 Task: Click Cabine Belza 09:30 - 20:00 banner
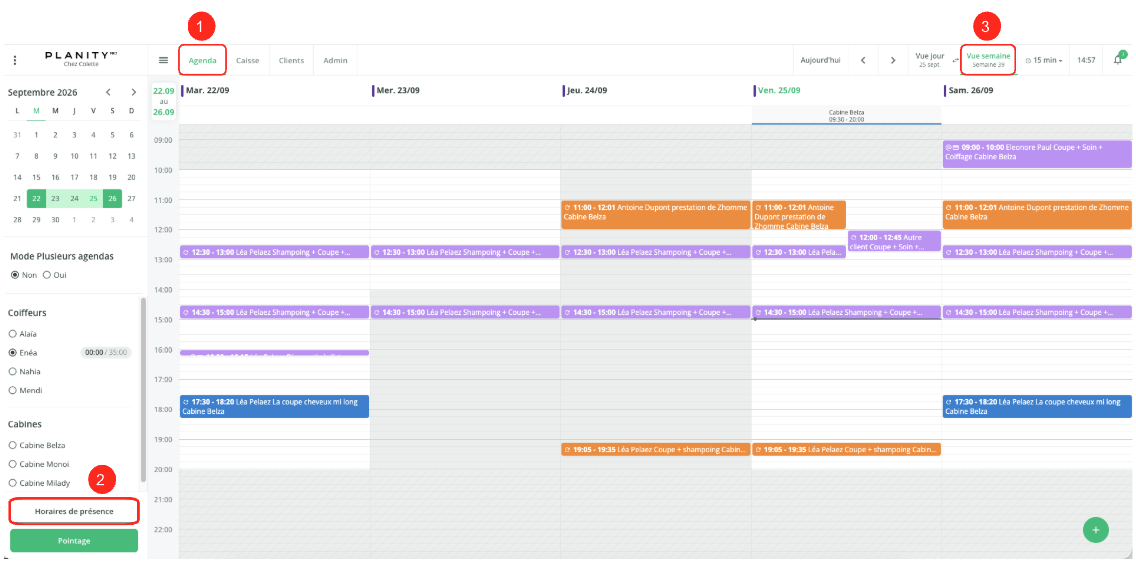coord(846,115)
